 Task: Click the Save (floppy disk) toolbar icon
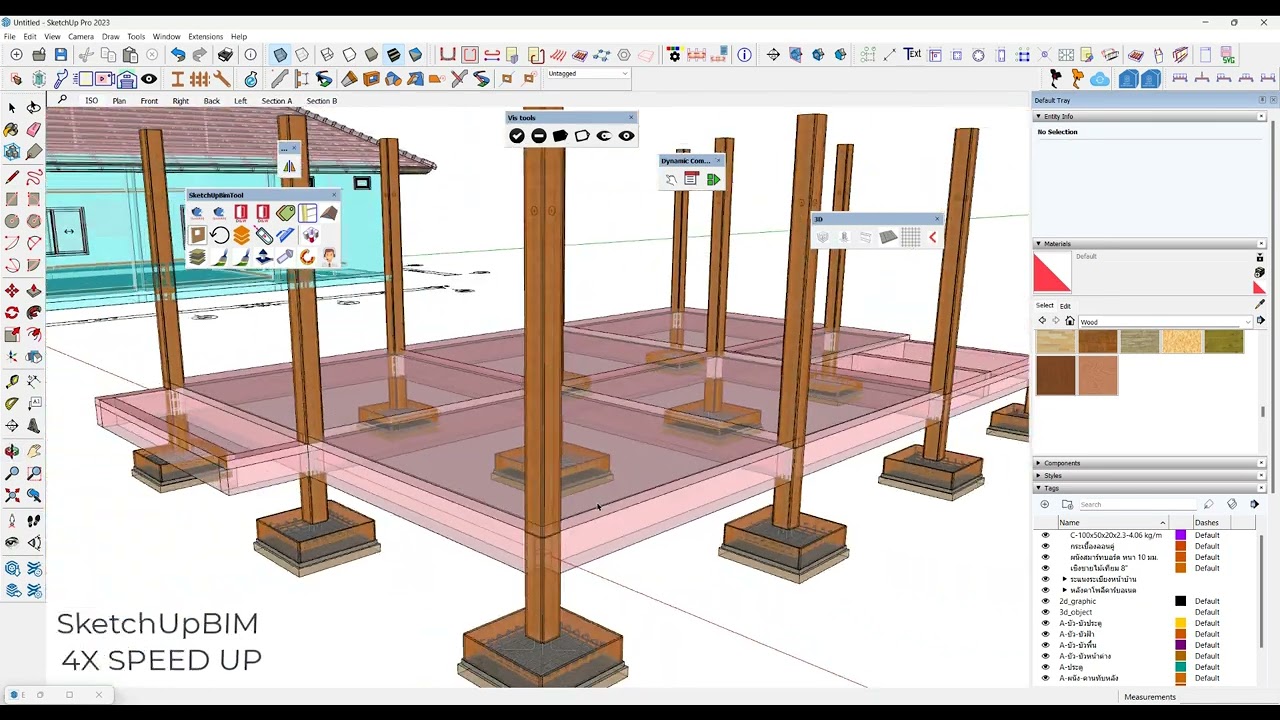click(x=61, y=55)
